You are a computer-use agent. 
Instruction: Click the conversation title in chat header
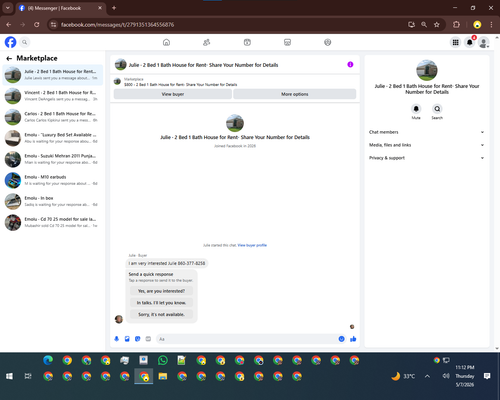click(x=203, y=65)
